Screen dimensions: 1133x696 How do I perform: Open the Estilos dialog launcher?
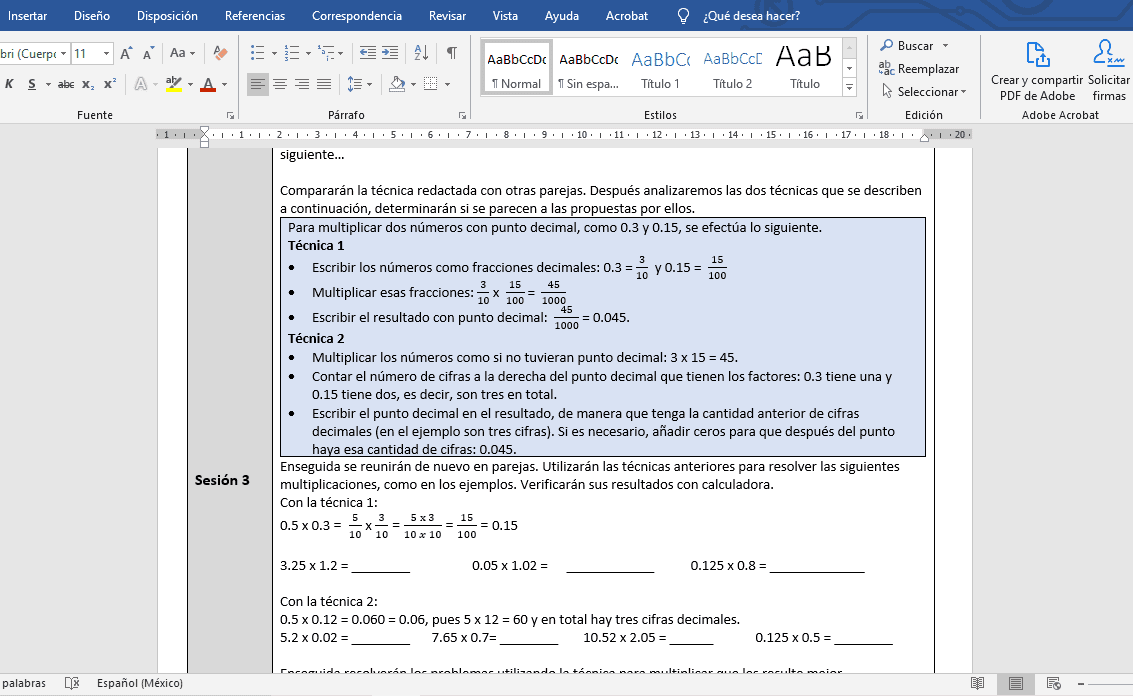(859, 115)
